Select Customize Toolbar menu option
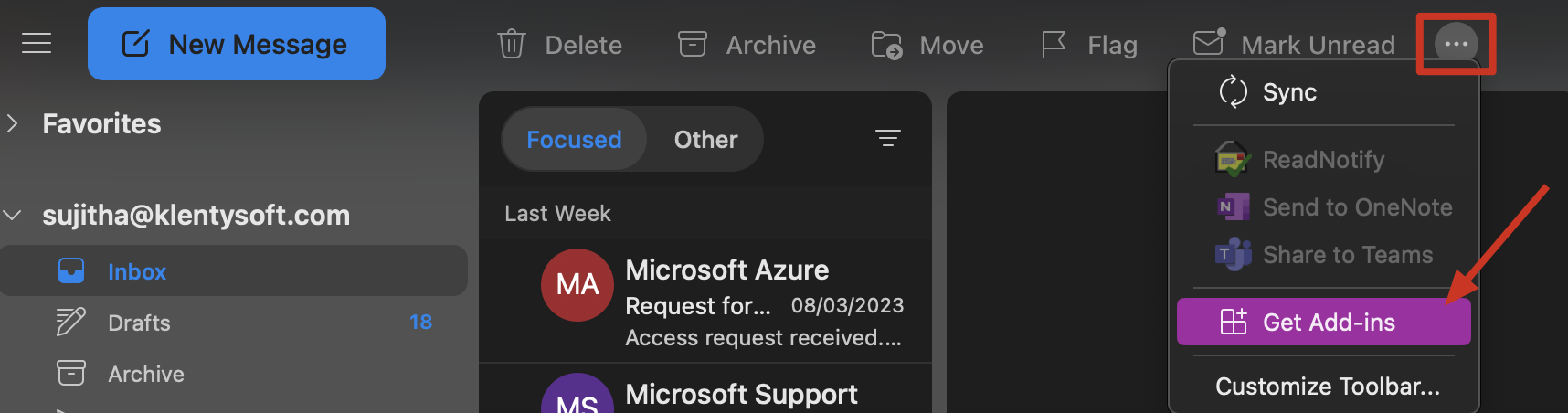 [1327, 387]
